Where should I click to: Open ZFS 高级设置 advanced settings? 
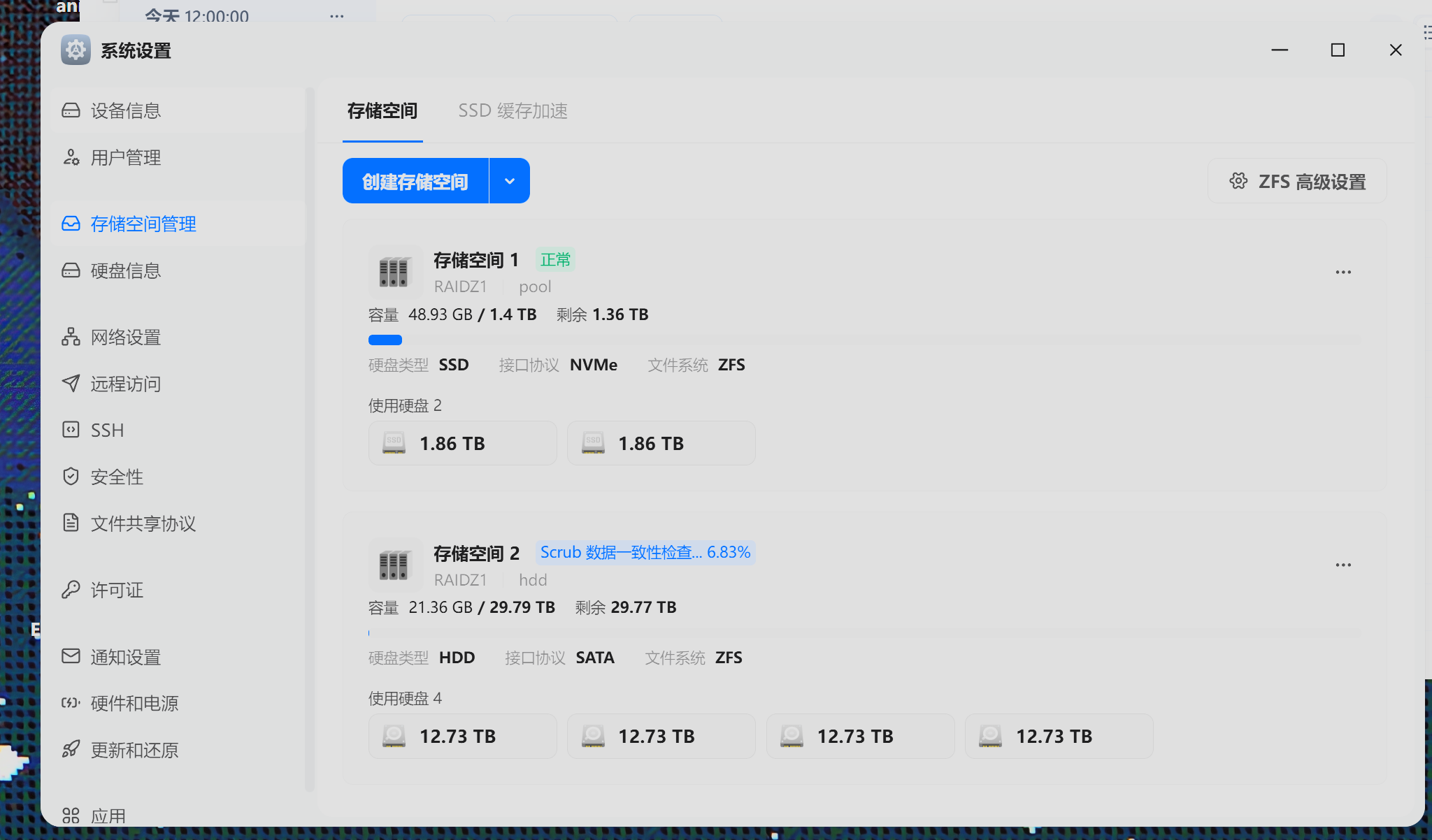[1297, 182]
